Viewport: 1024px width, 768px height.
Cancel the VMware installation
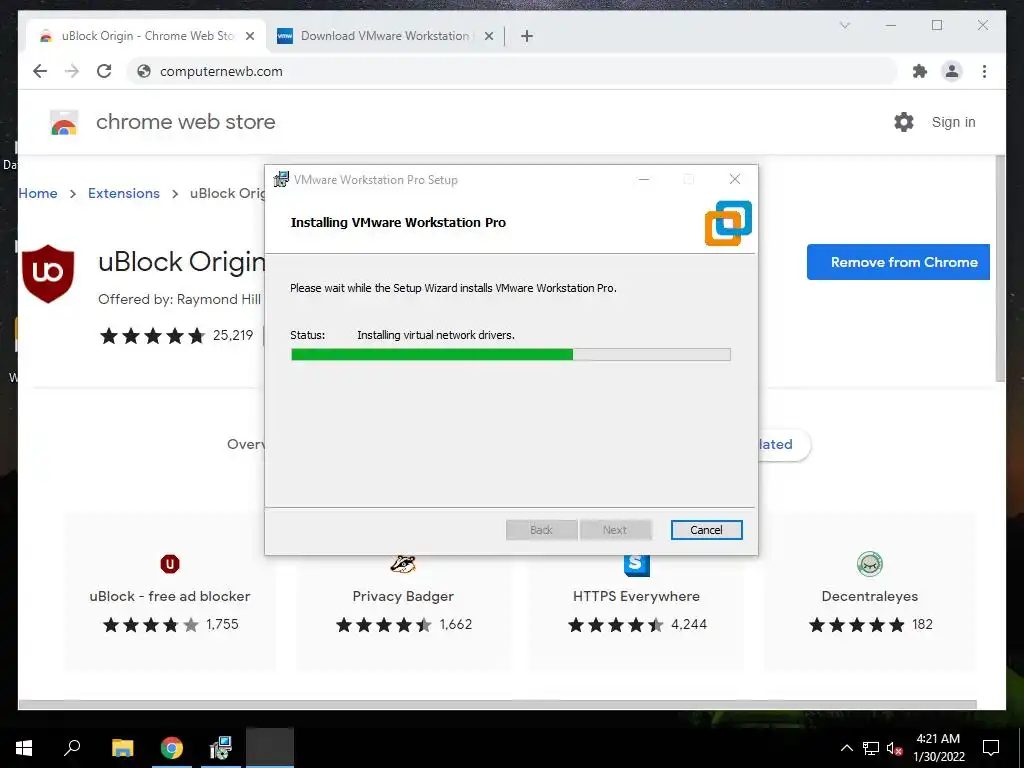[x=706, y=530]
